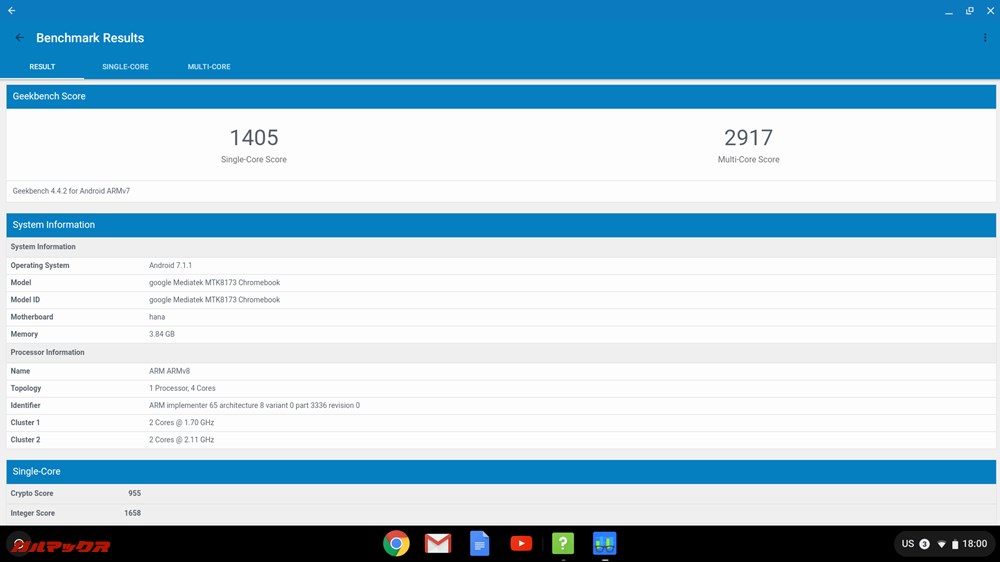Open the three-dot overflow menu
The image size is (1000, 562).
pyautogui.click(x=985, y=38)
